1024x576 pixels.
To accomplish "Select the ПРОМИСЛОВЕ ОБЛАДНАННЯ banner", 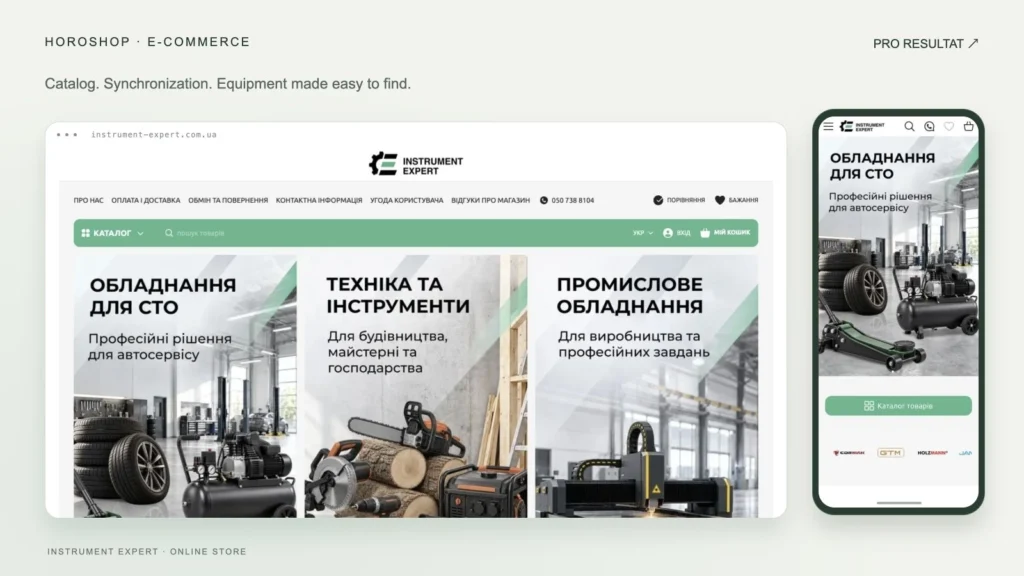I will point(647,386).
